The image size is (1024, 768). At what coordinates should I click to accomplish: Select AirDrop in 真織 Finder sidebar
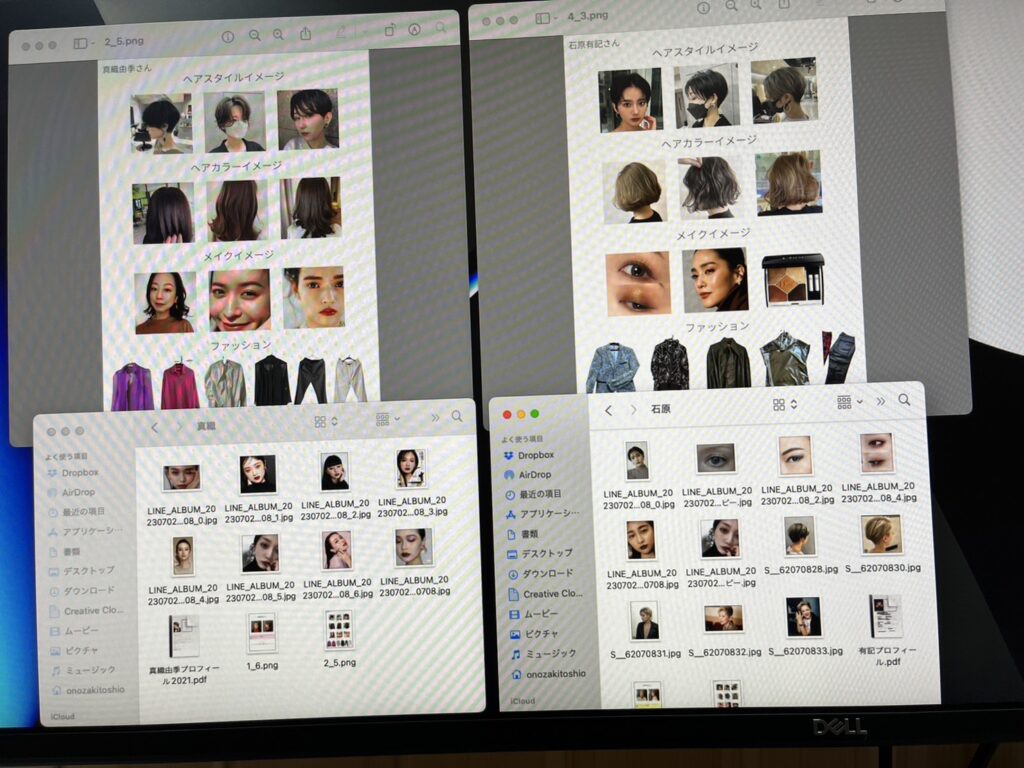pos(72,492)
